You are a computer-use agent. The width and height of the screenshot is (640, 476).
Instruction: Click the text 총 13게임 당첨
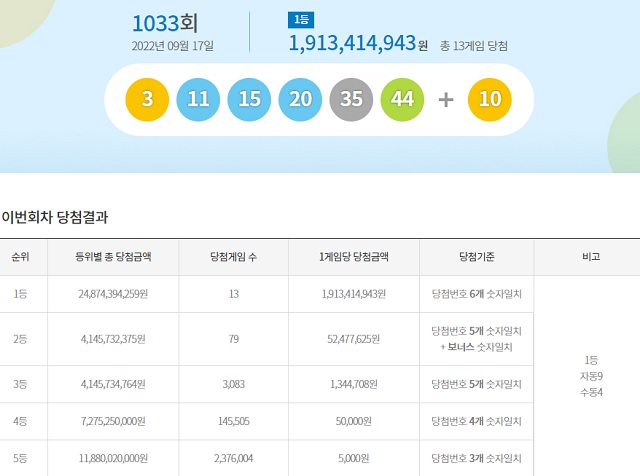tap(473, 46)
